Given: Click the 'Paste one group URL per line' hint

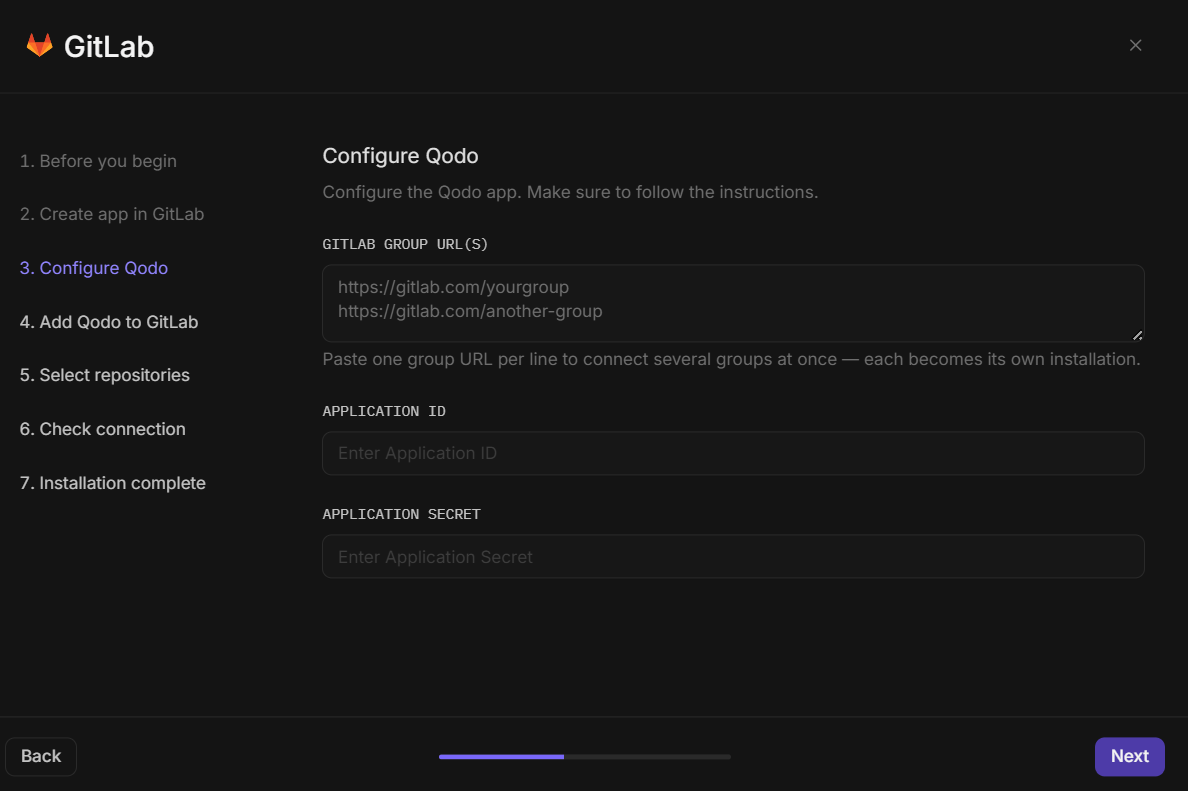Looking at the screenshot, I should point(731,359).
